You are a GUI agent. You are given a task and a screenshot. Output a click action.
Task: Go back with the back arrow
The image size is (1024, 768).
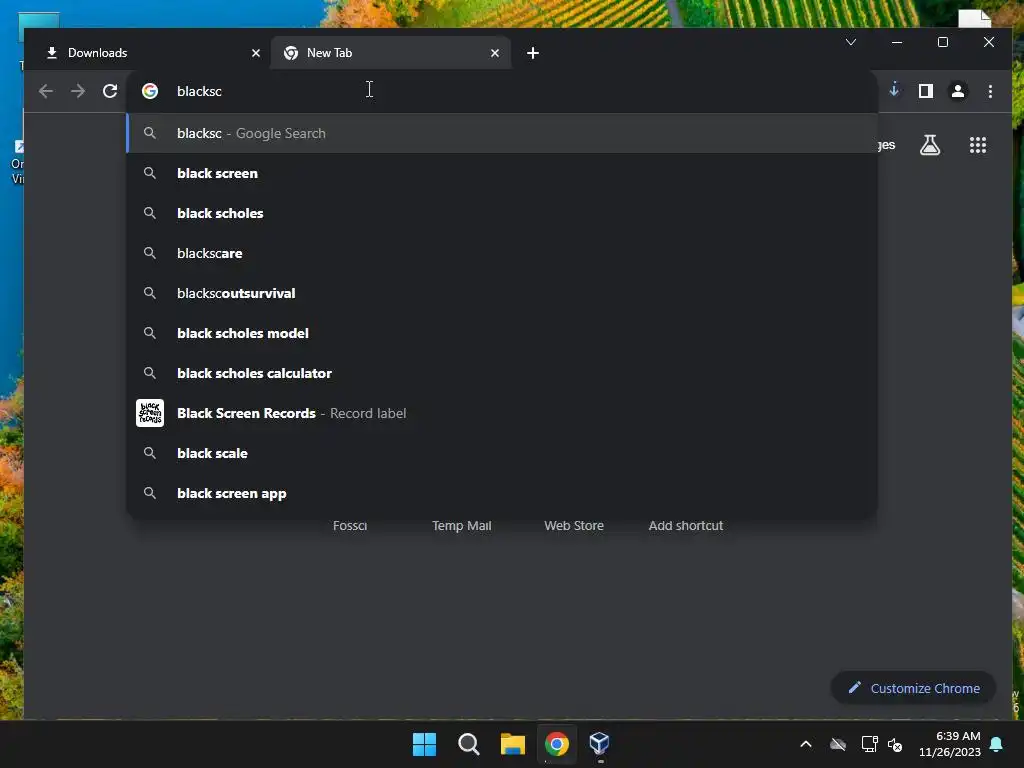pyautogui.click(x=46, y=91)
